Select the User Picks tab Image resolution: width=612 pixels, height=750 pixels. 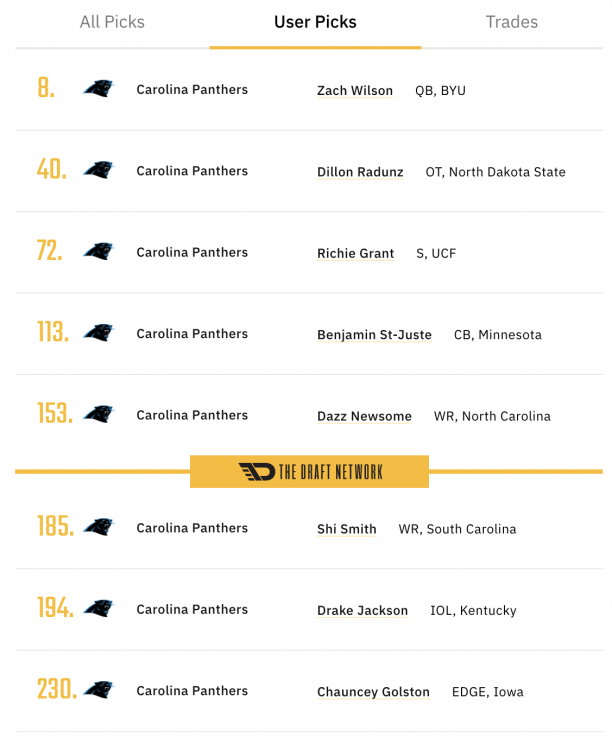[x=315, y=22]
